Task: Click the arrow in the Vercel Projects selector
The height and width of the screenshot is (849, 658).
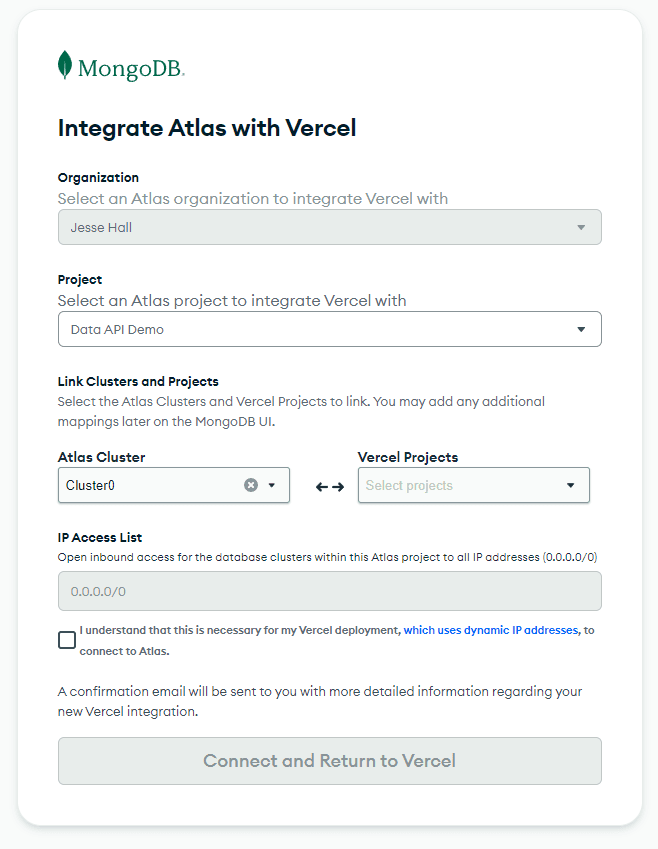Action: tap(570, 486)
